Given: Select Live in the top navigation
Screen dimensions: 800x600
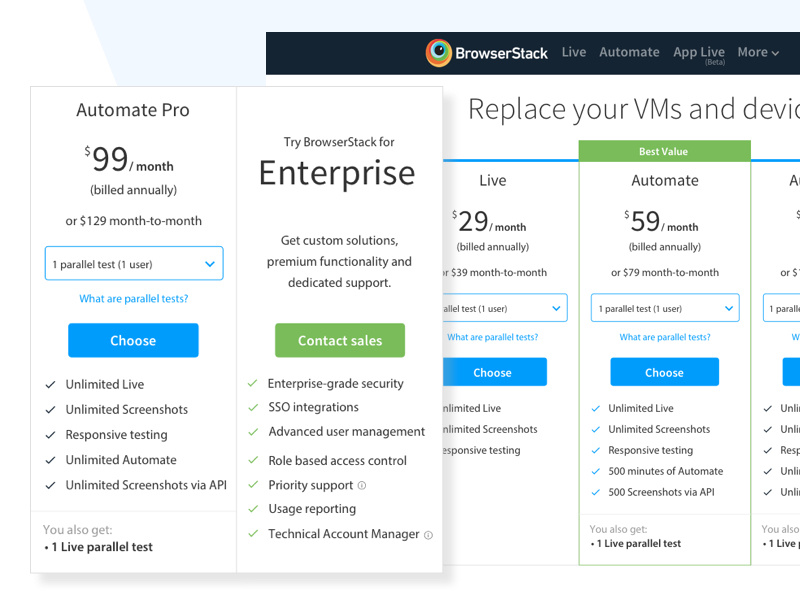Looking at the screenshot, I should tap(573, 52).
